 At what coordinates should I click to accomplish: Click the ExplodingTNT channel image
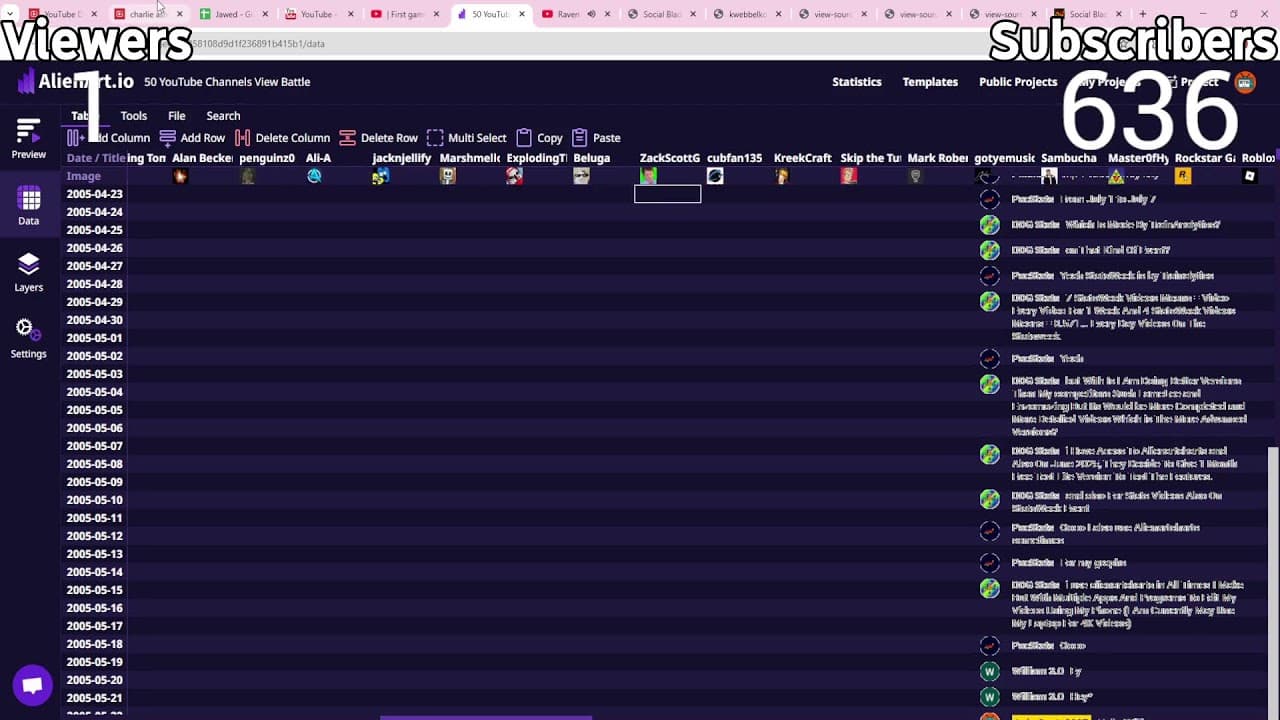pyautogui.click(x=514, y=176)
